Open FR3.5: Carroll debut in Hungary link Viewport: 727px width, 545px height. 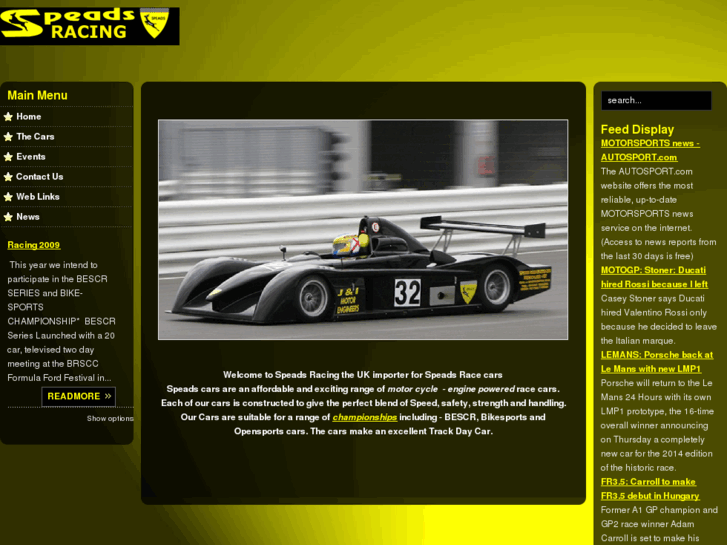pos(650,489)
